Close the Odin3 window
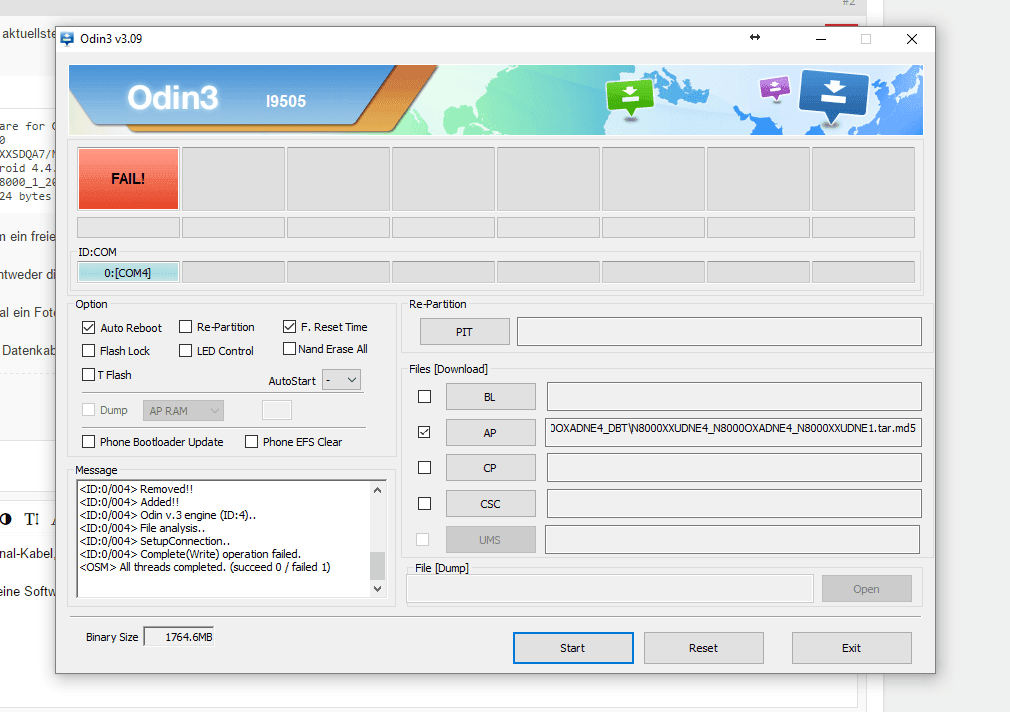The height and width of the screenshot is (712, 1010). [x=911, y=39]
